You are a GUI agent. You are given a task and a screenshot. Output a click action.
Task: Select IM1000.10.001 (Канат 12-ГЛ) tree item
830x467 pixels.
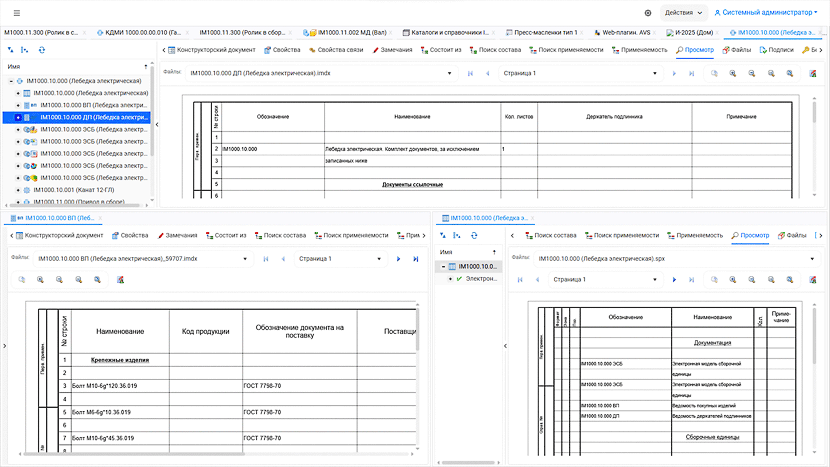[x=85, y=188]
